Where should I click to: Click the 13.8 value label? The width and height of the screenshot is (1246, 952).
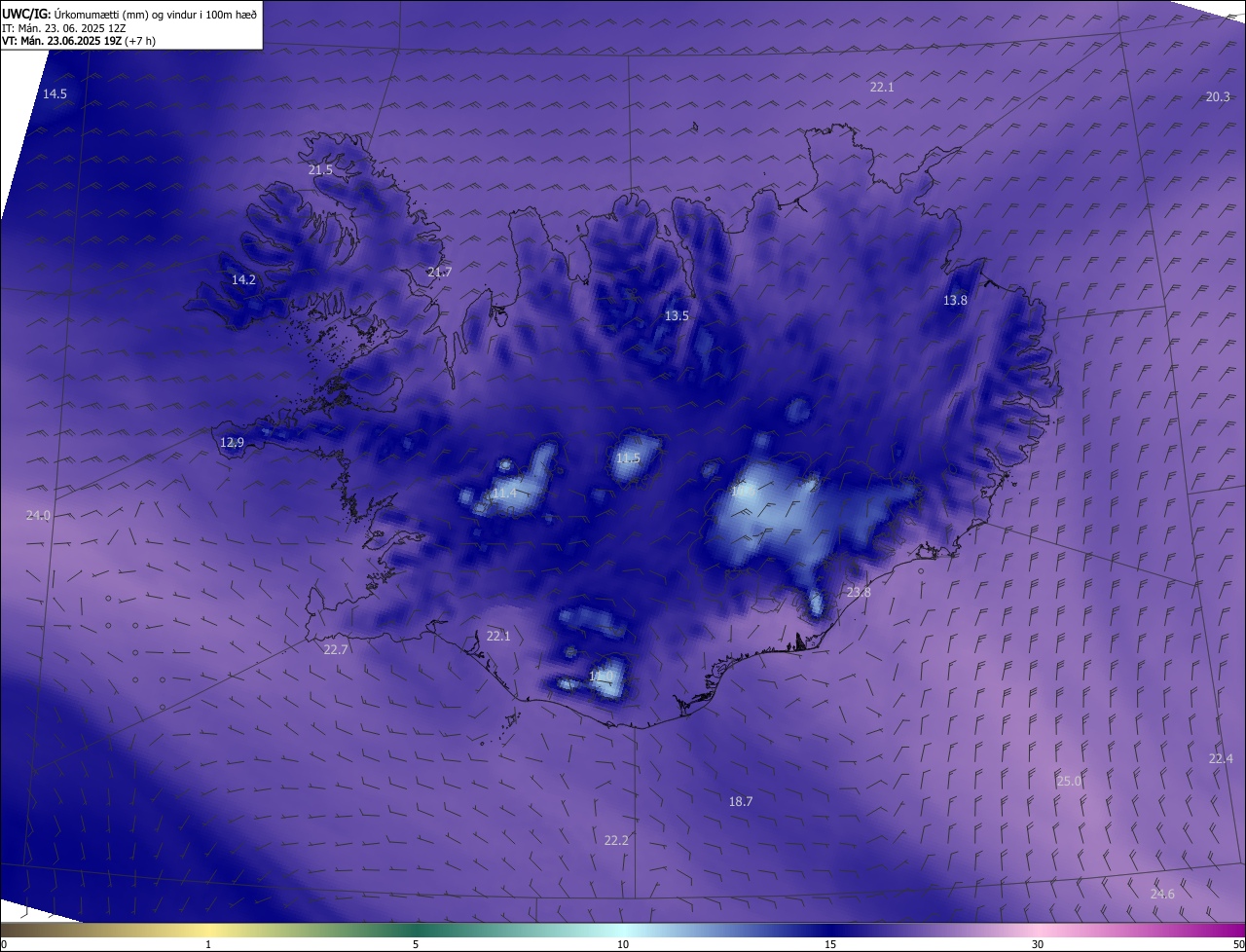point(955,300)
